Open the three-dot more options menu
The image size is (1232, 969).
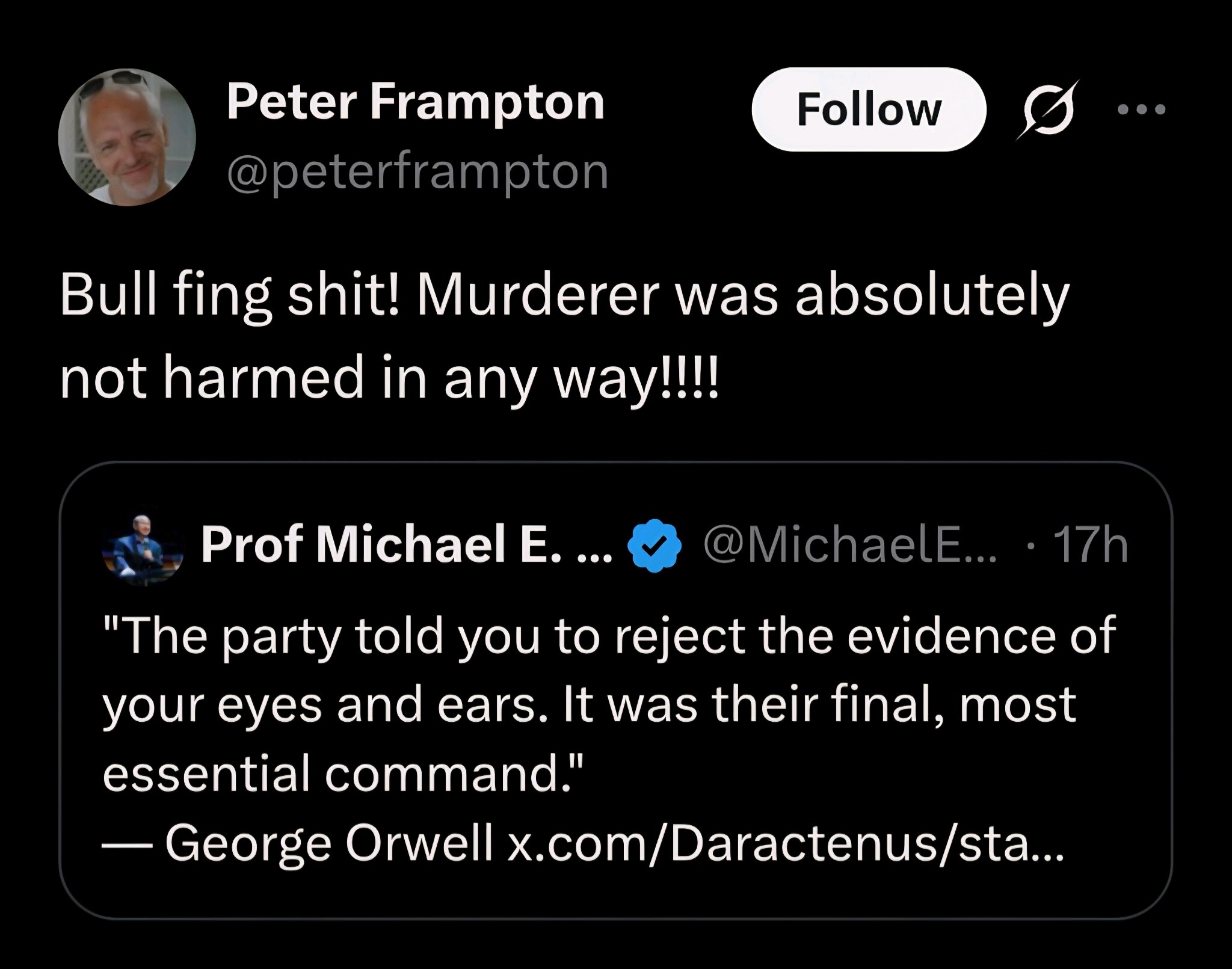[1141, 109]
